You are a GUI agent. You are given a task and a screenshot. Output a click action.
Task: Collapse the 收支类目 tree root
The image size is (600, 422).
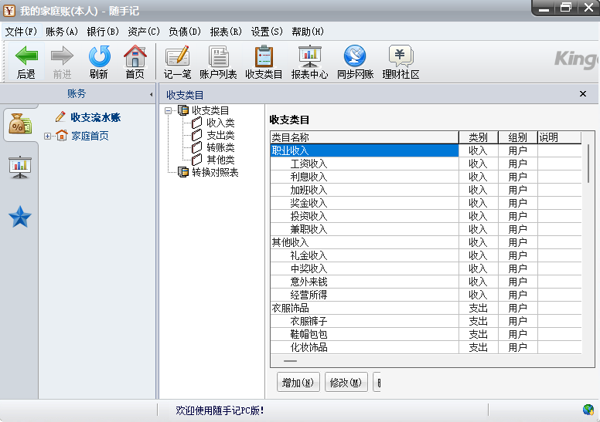(170, 110)
